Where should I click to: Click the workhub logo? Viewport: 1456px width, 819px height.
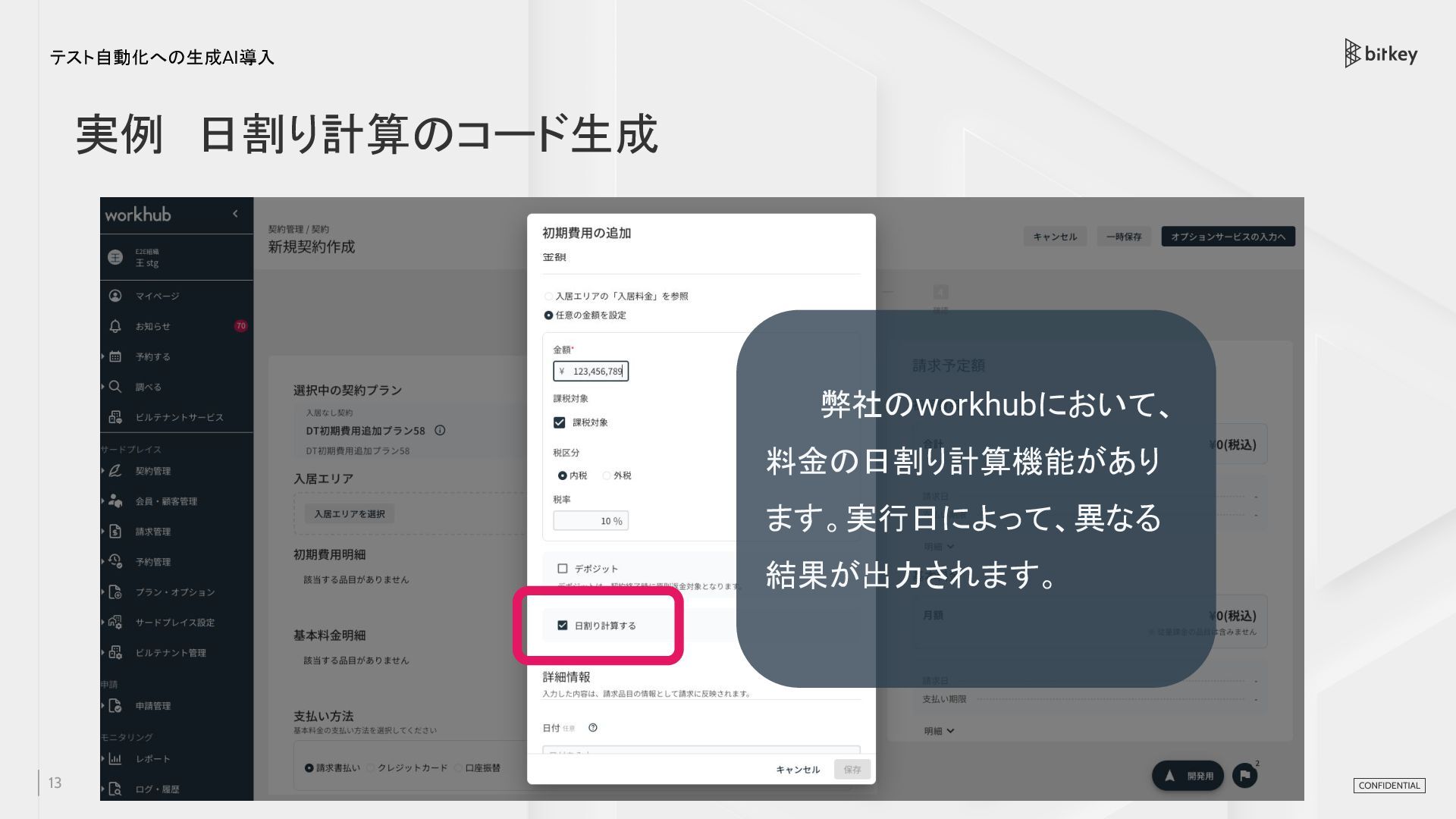(x=138, y=215)
